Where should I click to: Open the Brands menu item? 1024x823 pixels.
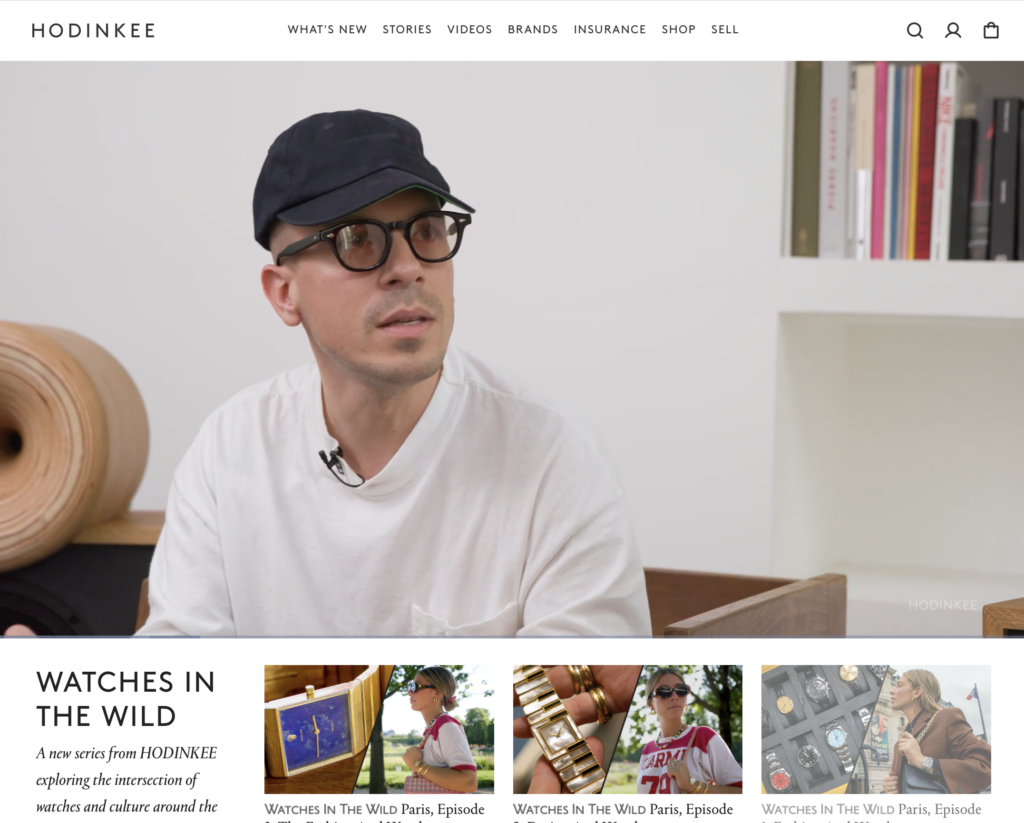click(533, 29)
